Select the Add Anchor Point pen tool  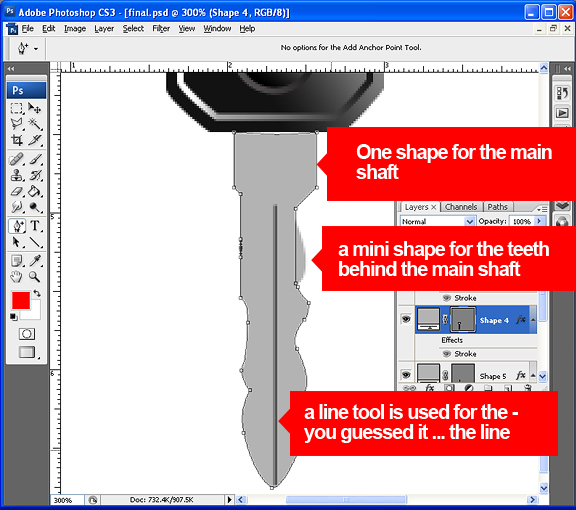17,226
